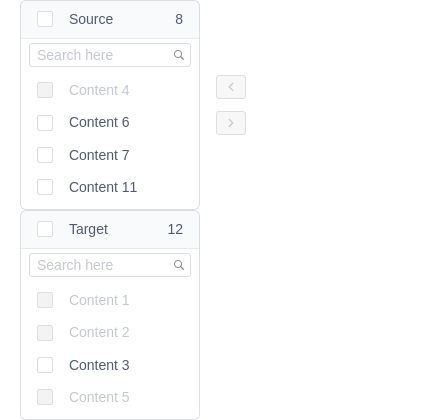Click the disabled Content 1 checkbox
426x420 pixels.
[45, 300]
